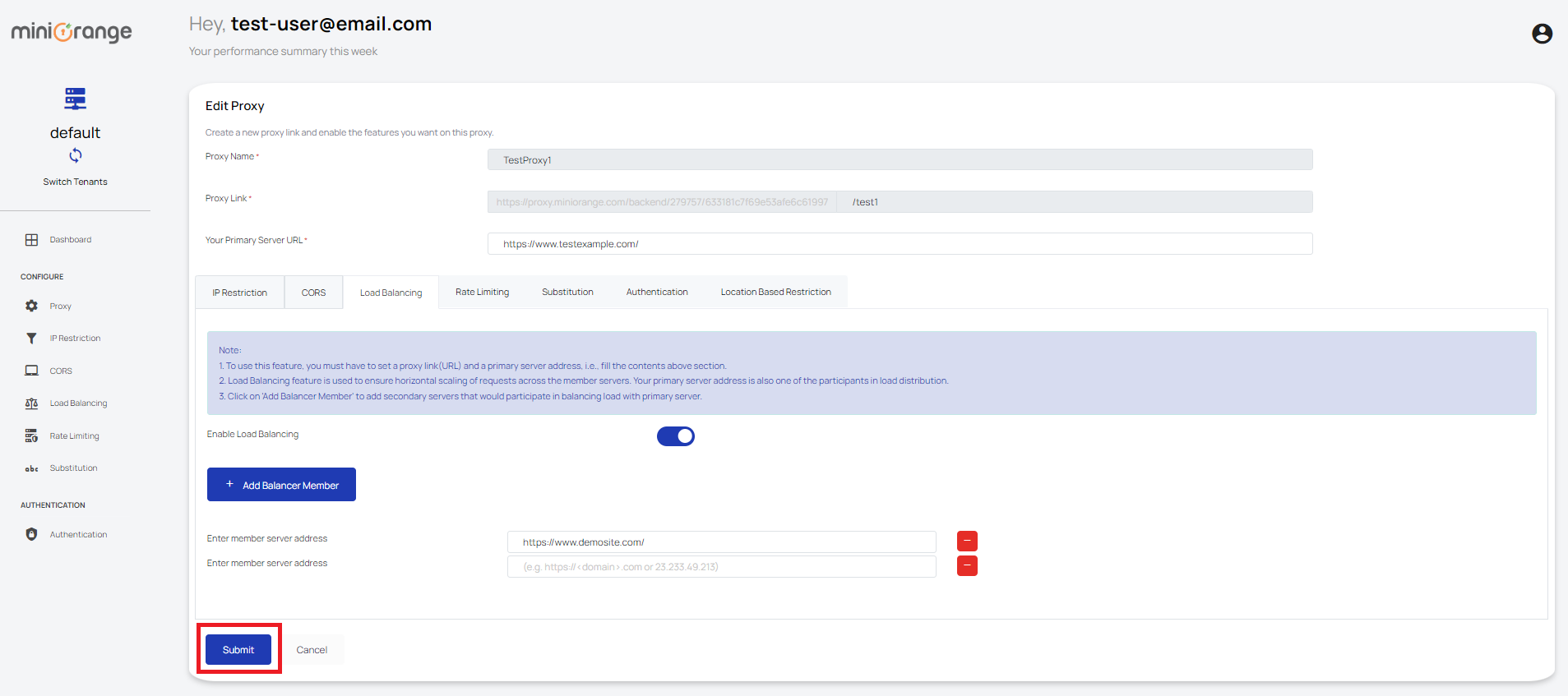Click the Proxy Link path field /test1
The width and height of the screenshot is (1568, 696).
pyautogui.click(x=1074, y=202)
